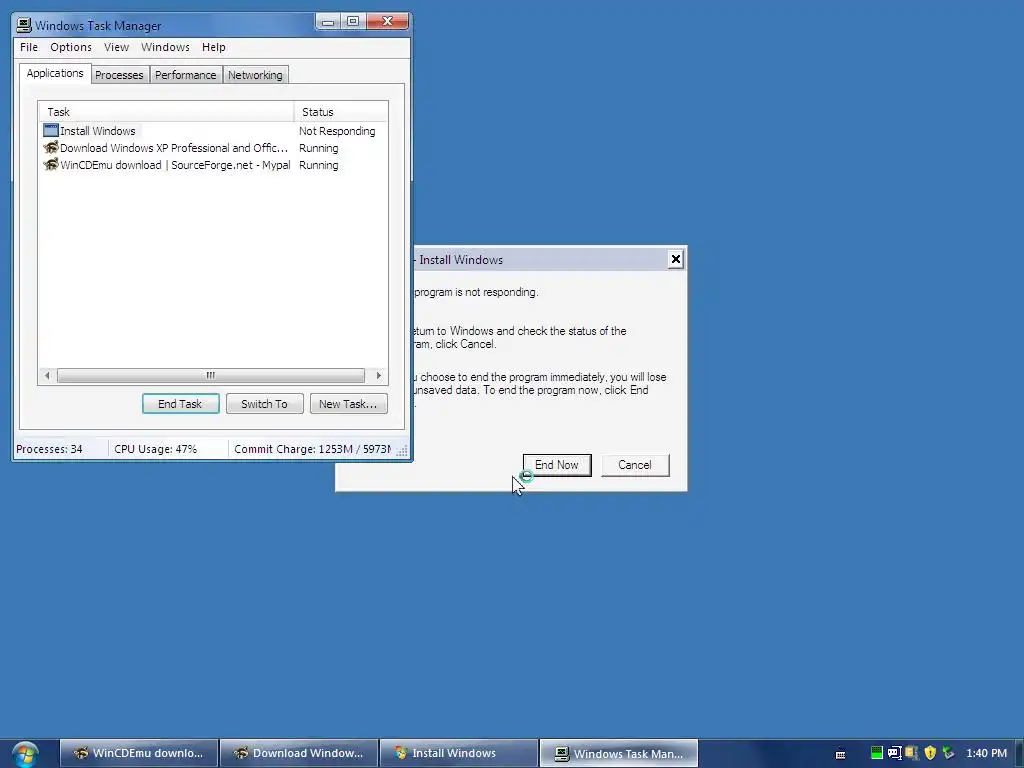Click the speech bubble language bar tray icon
The width and height of the screenshot is (1024, 768).
click(x=895, y=753)
